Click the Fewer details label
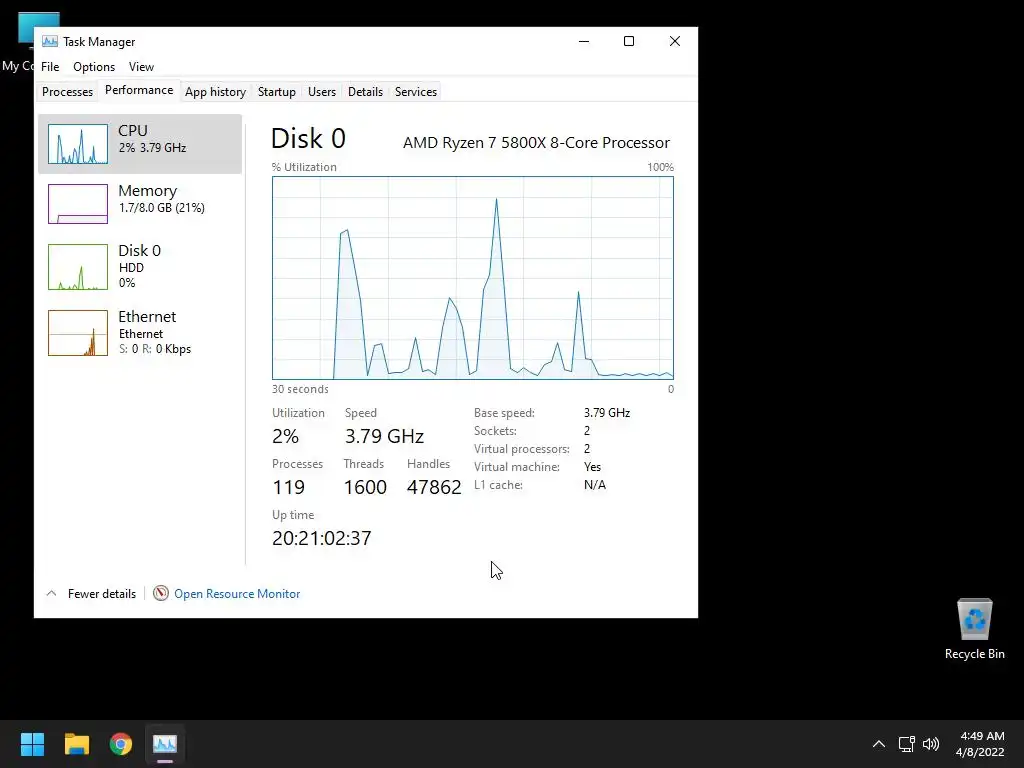This screenshot has height=768, width=1024. [102, 594]
